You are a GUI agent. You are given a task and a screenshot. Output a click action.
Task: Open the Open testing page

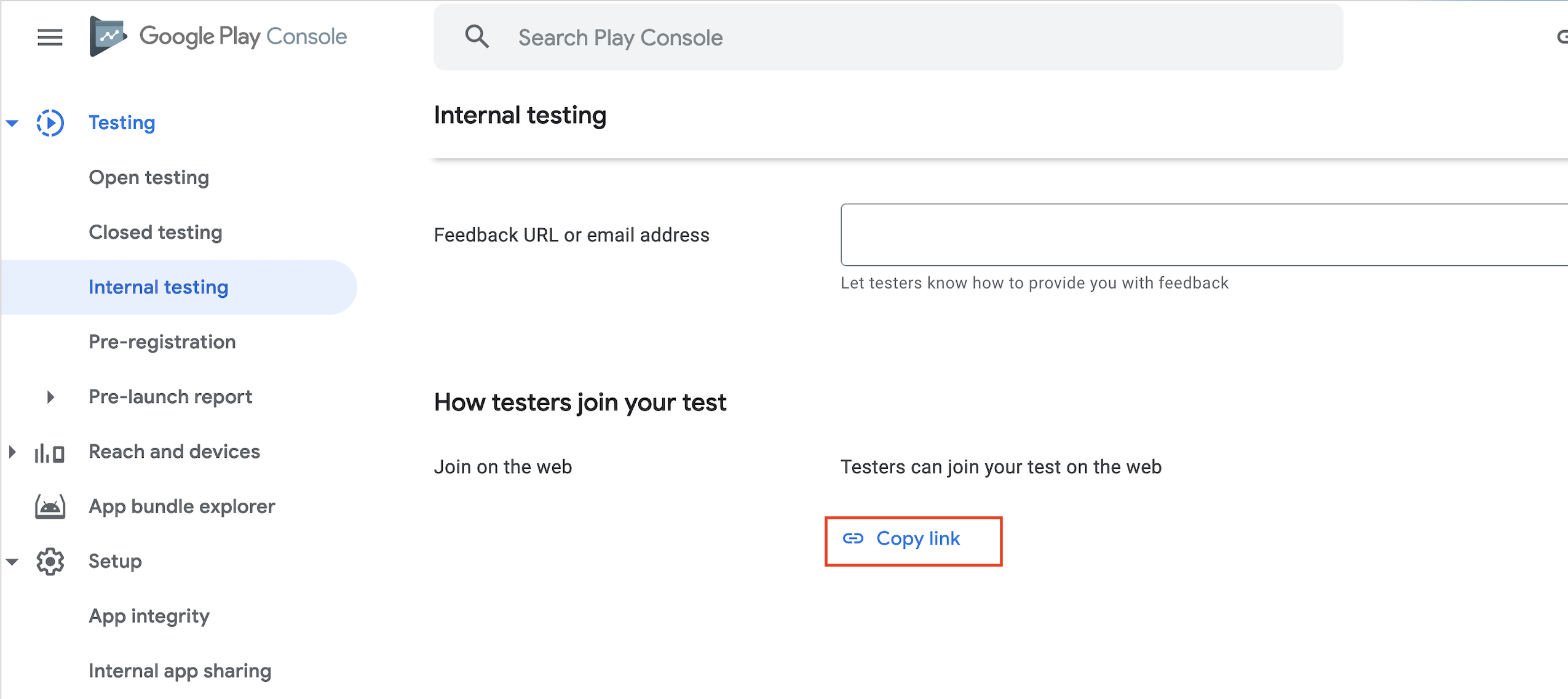(149, 178)
